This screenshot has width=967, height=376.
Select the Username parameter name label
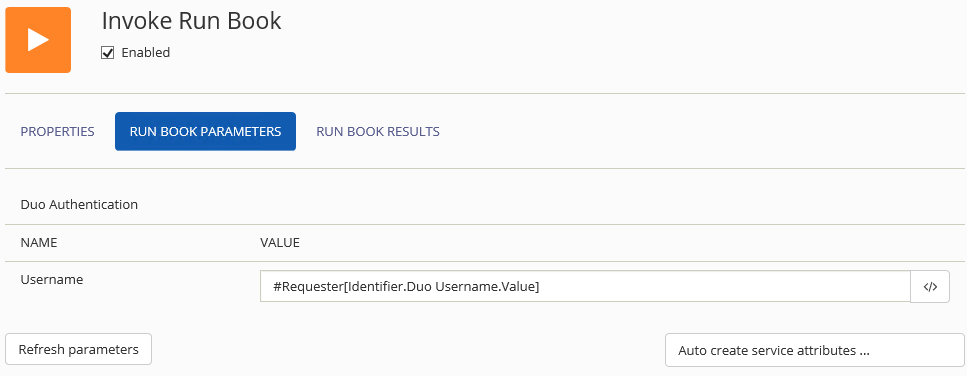click(52, 279)
